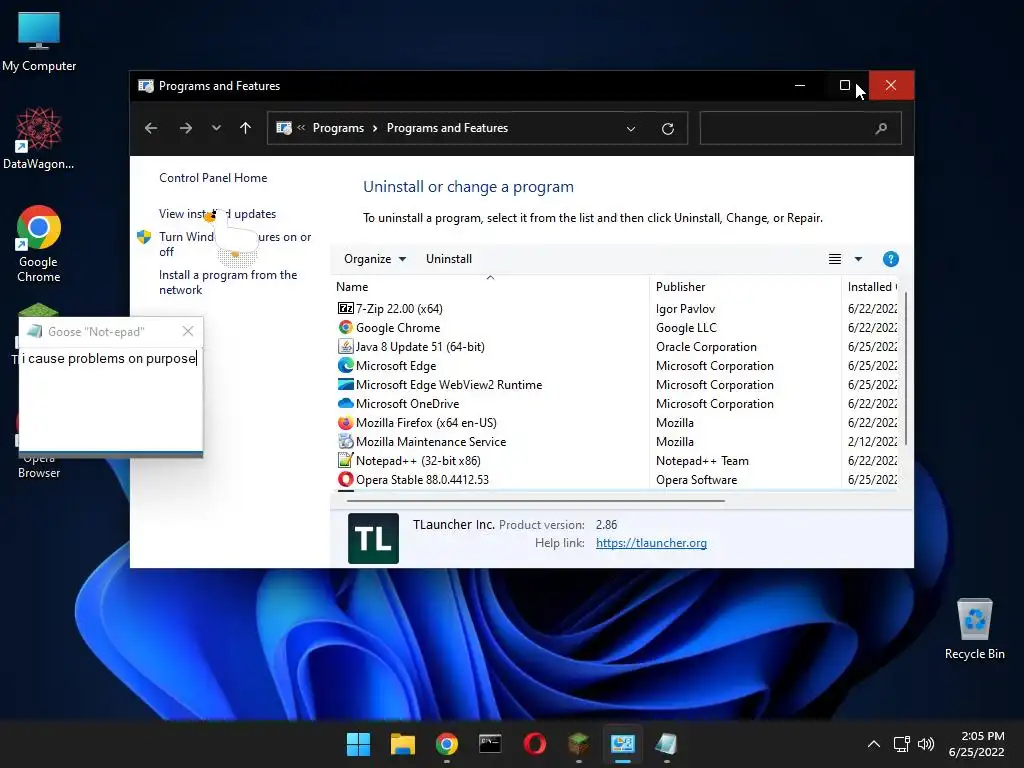This screenshot has width=1024, height=768.
Task: Click publisher Google LLC cell
Action: point(686,328)
